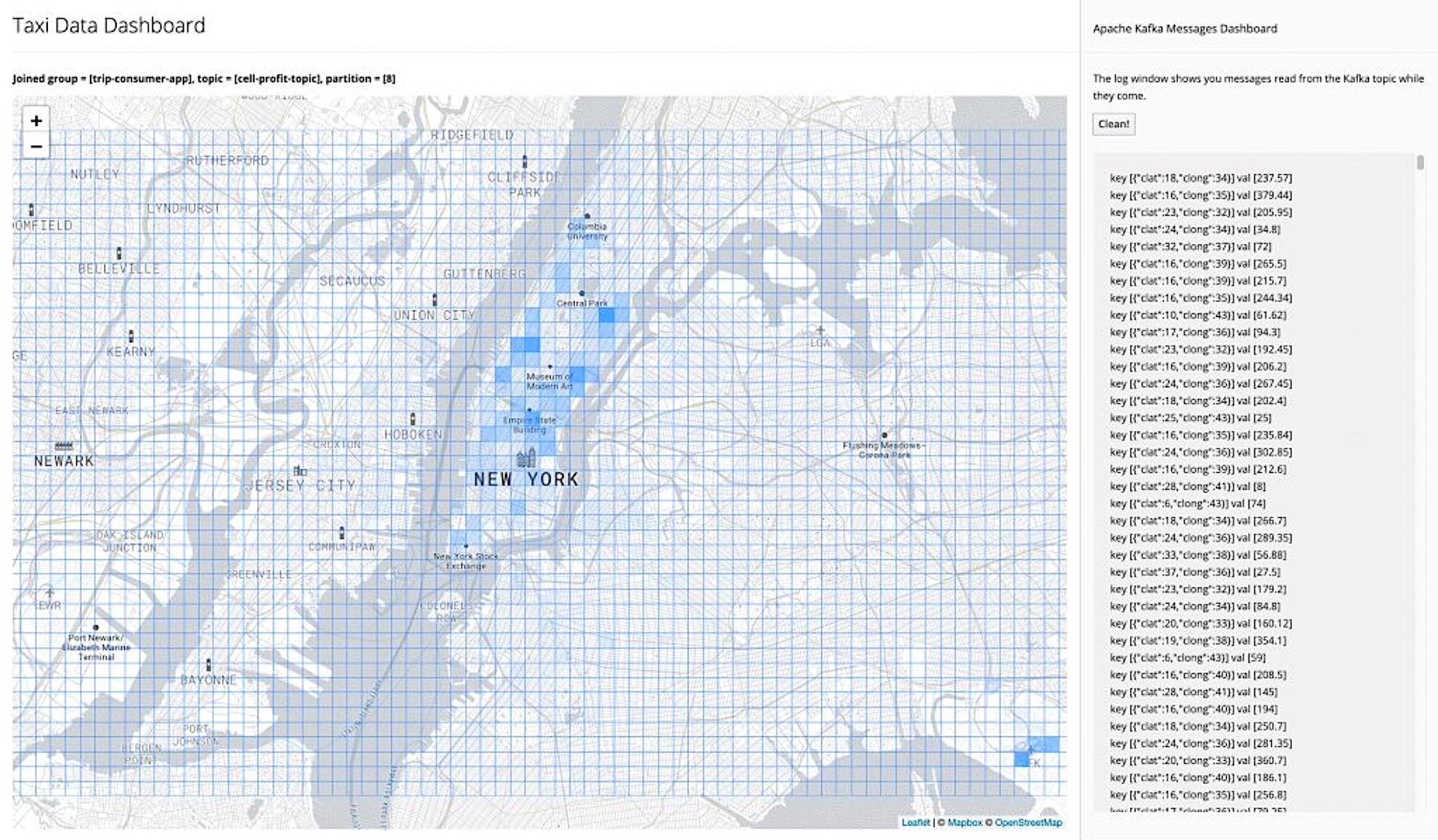Click the Kafka log window scrollbar thumb
The height and width of the screenshot is (840, 1438).
click(1420, 162)
